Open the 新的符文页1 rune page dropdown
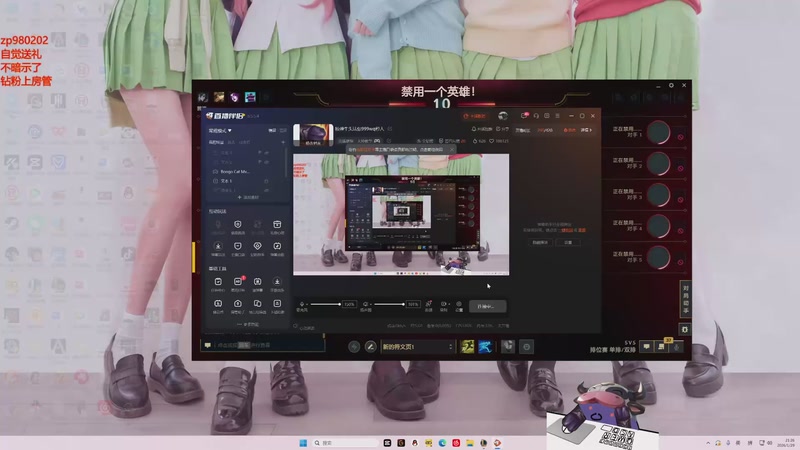Image resolution: width=800 pixels, height=450 pixels. [417, 347]
